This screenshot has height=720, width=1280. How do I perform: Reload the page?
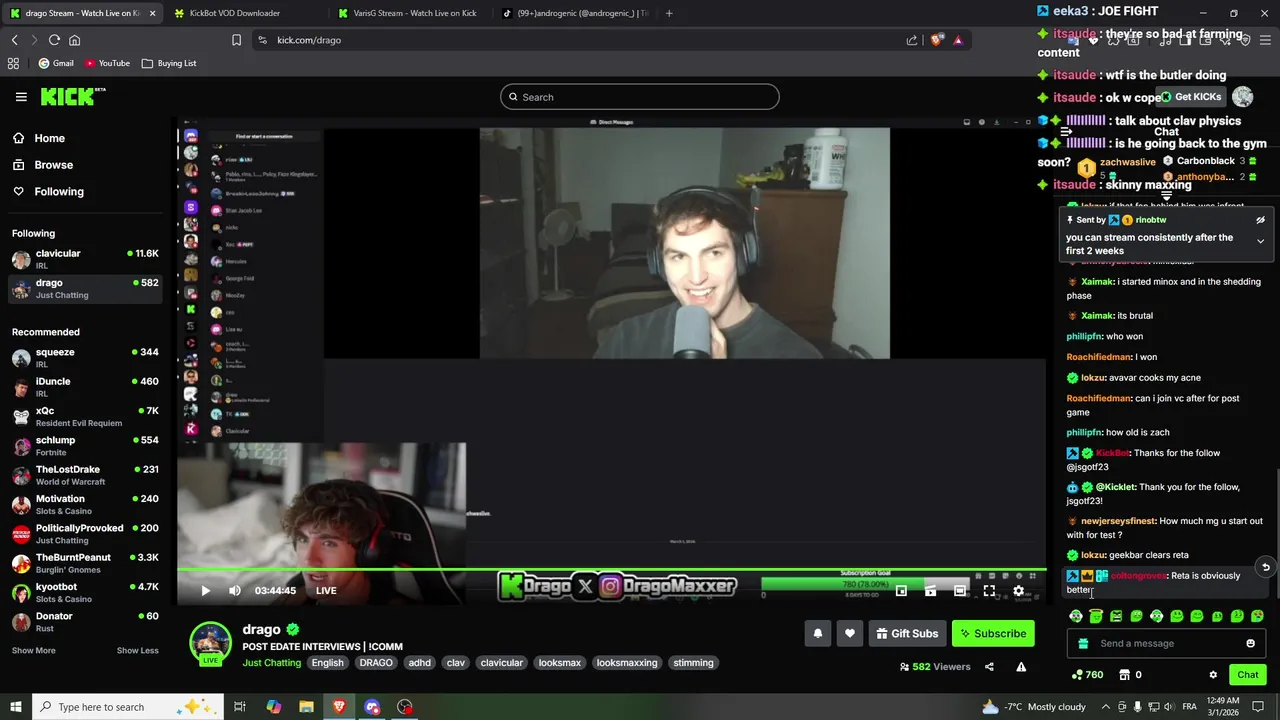(x=54, y=40)
